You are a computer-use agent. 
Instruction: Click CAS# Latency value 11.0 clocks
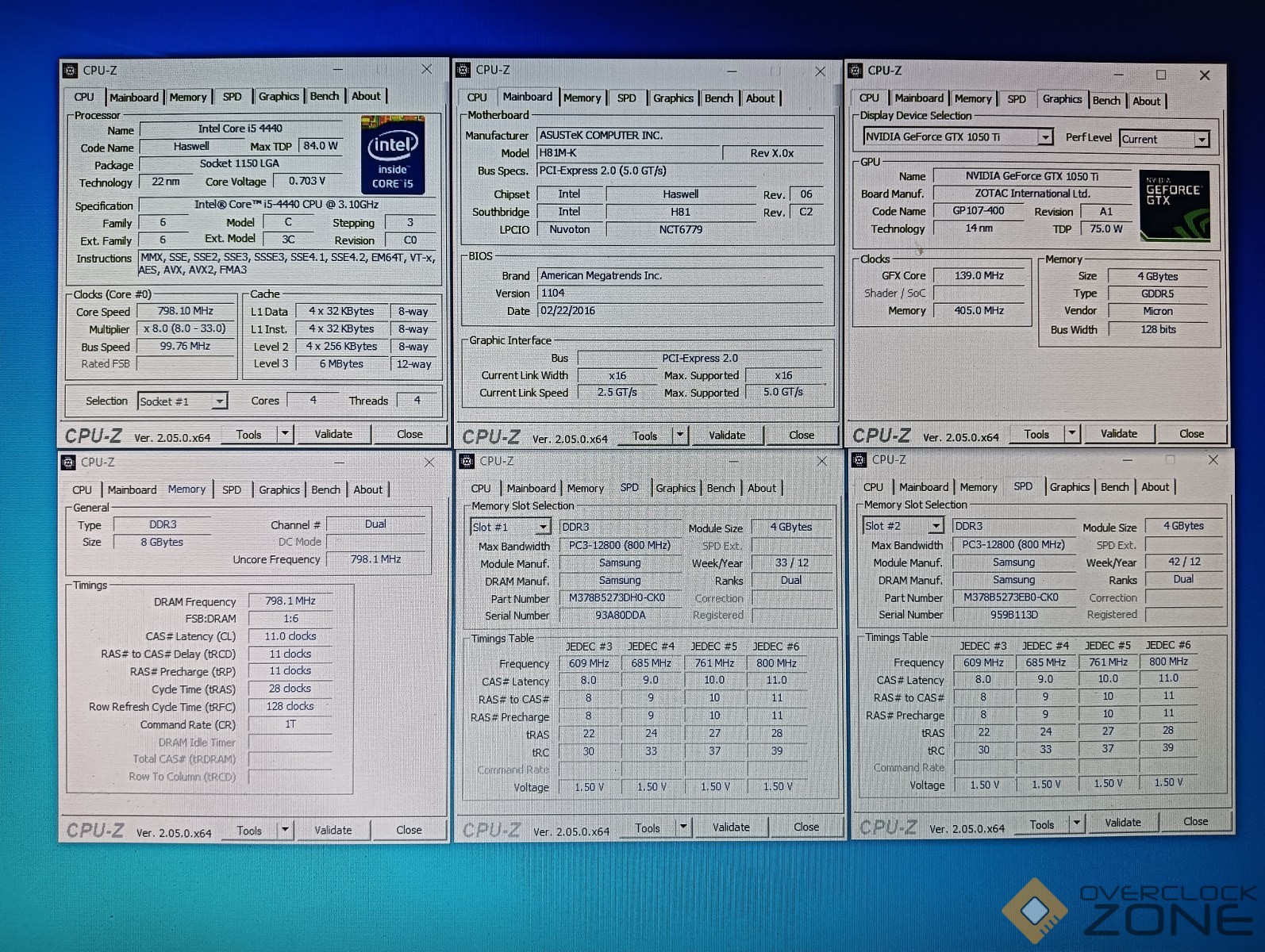click(290, 636)
